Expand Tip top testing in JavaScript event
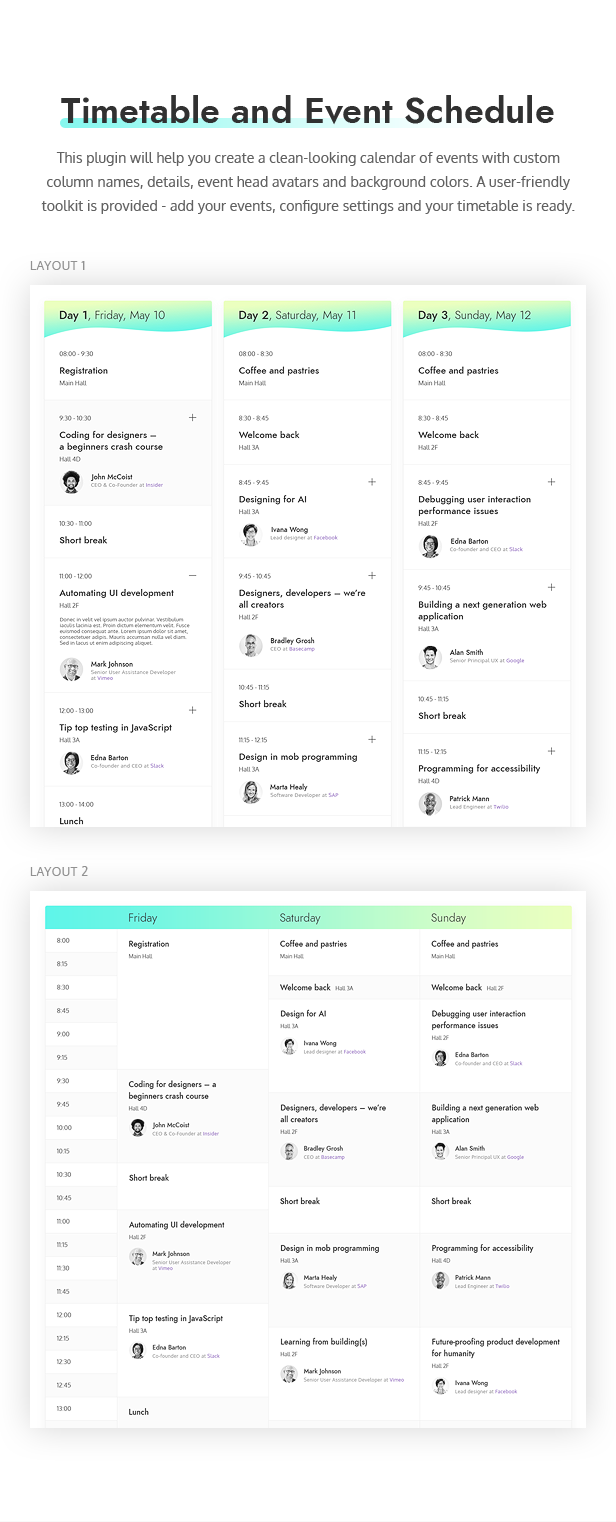Screen dimensions: 616x1522 click(x=193, y=710)
